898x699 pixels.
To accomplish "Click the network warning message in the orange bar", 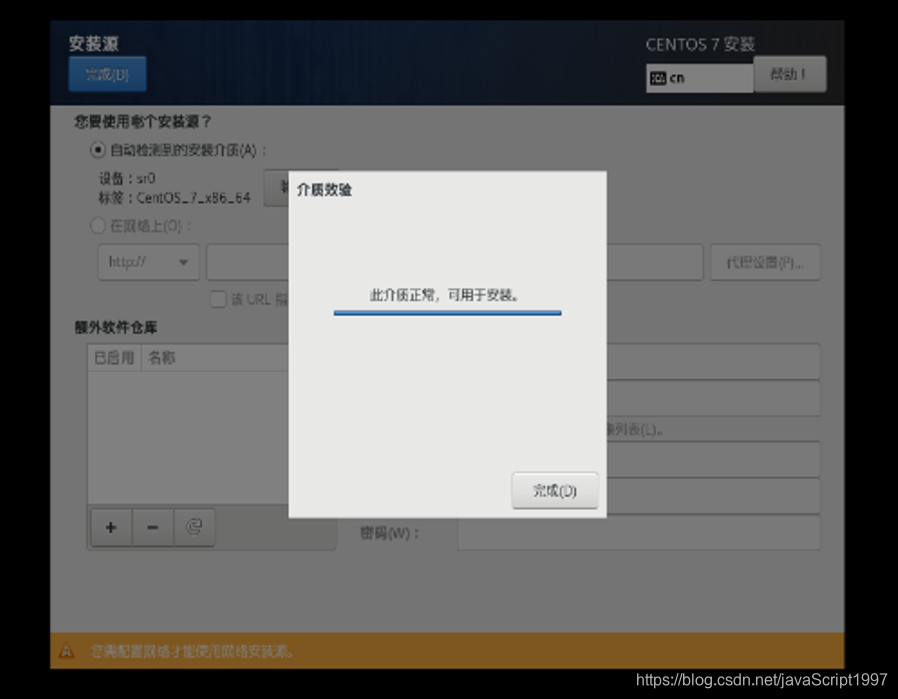I will [x=192, y=651].
